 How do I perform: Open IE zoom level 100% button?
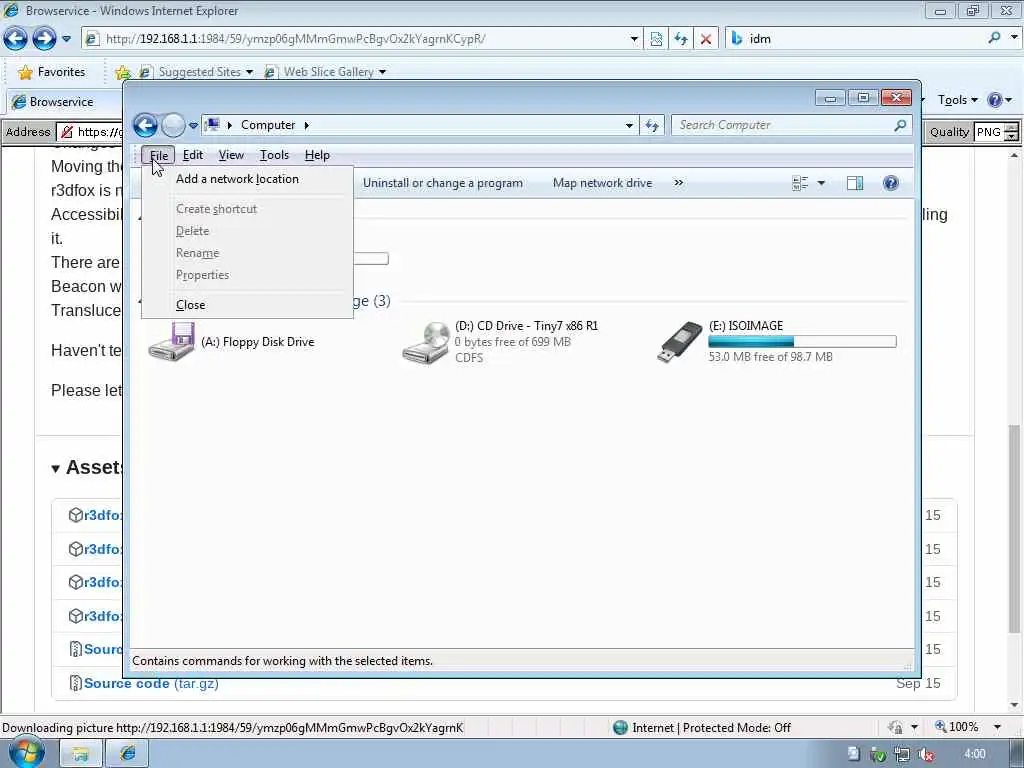pyautogui.click(x=957, y=727)
